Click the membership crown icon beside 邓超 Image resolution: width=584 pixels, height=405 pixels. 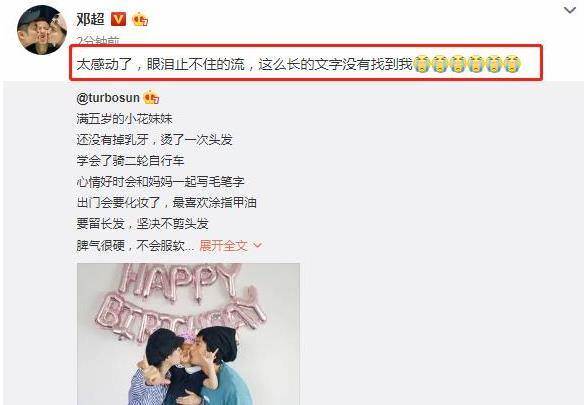(140, 19)
